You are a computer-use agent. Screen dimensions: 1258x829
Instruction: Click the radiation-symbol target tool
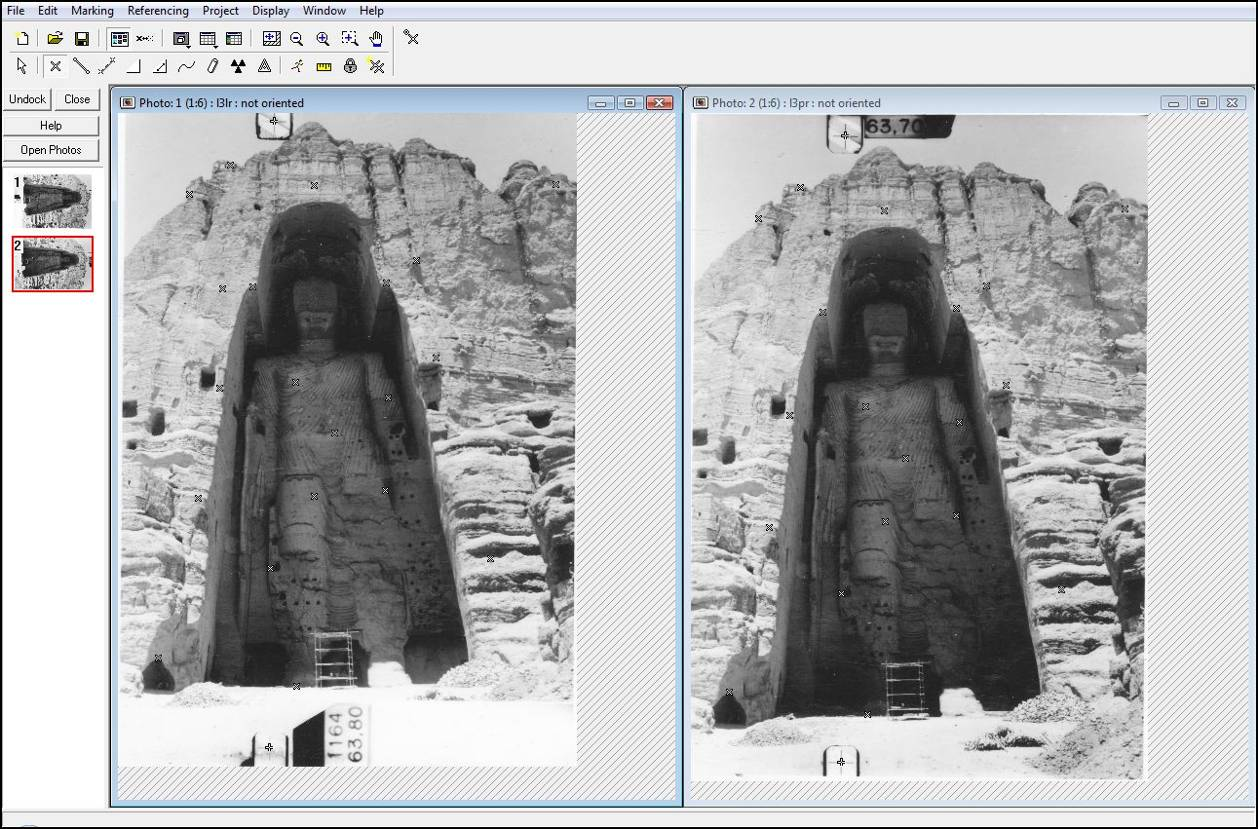pyautogui.click(x=238, y=66)
